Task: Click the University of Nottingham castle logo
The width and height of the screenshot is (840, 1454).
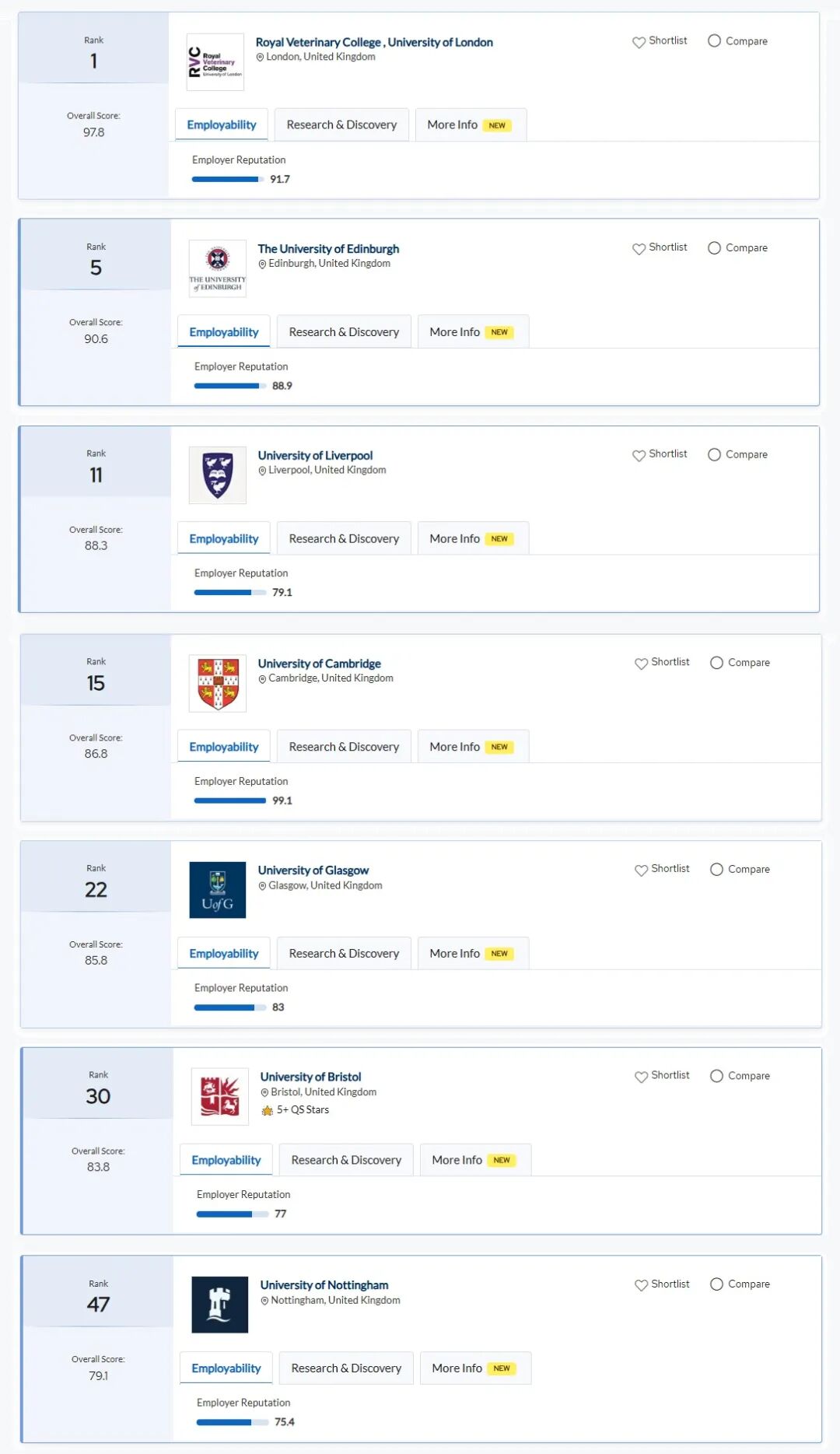Action: click(219, 1305)
